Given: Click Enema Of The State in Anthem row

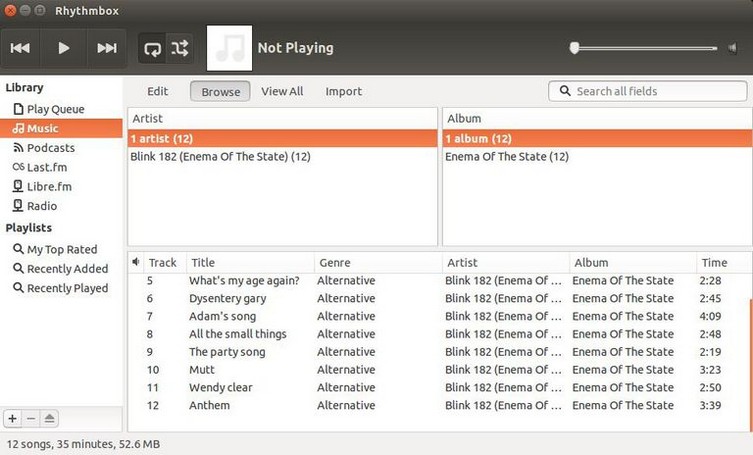Looking at the screenshot, I should [x=623, y=405].
